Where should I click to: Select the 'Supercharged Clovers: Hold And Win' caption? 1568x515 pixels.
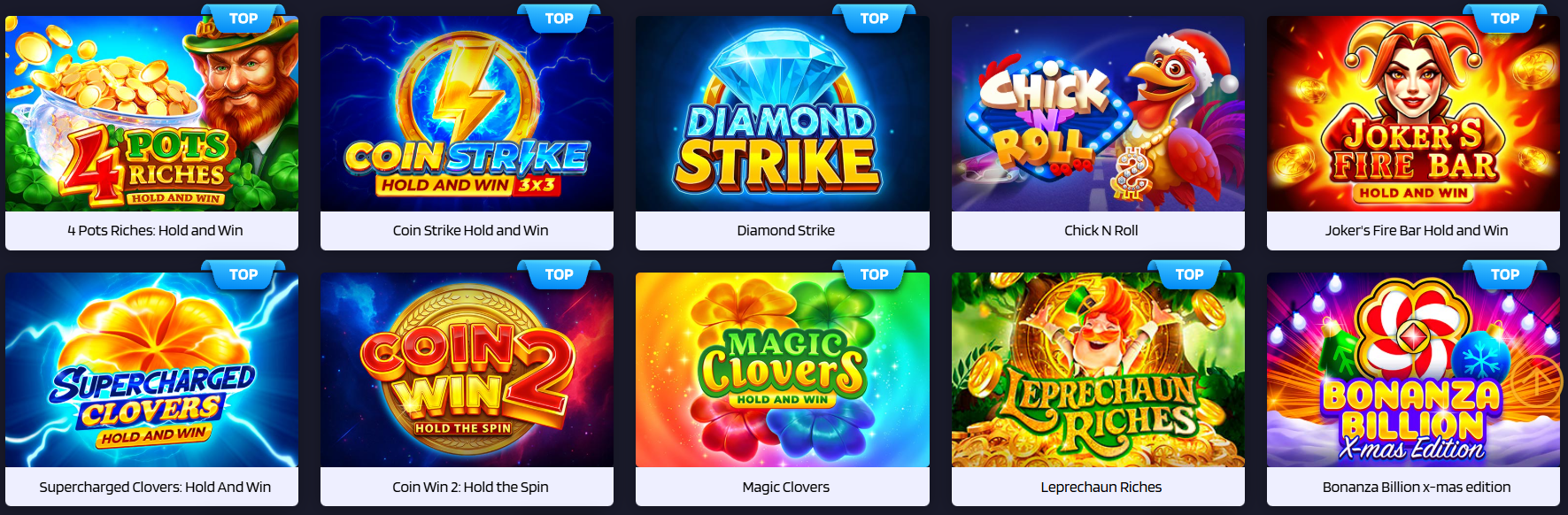point(155,487)
